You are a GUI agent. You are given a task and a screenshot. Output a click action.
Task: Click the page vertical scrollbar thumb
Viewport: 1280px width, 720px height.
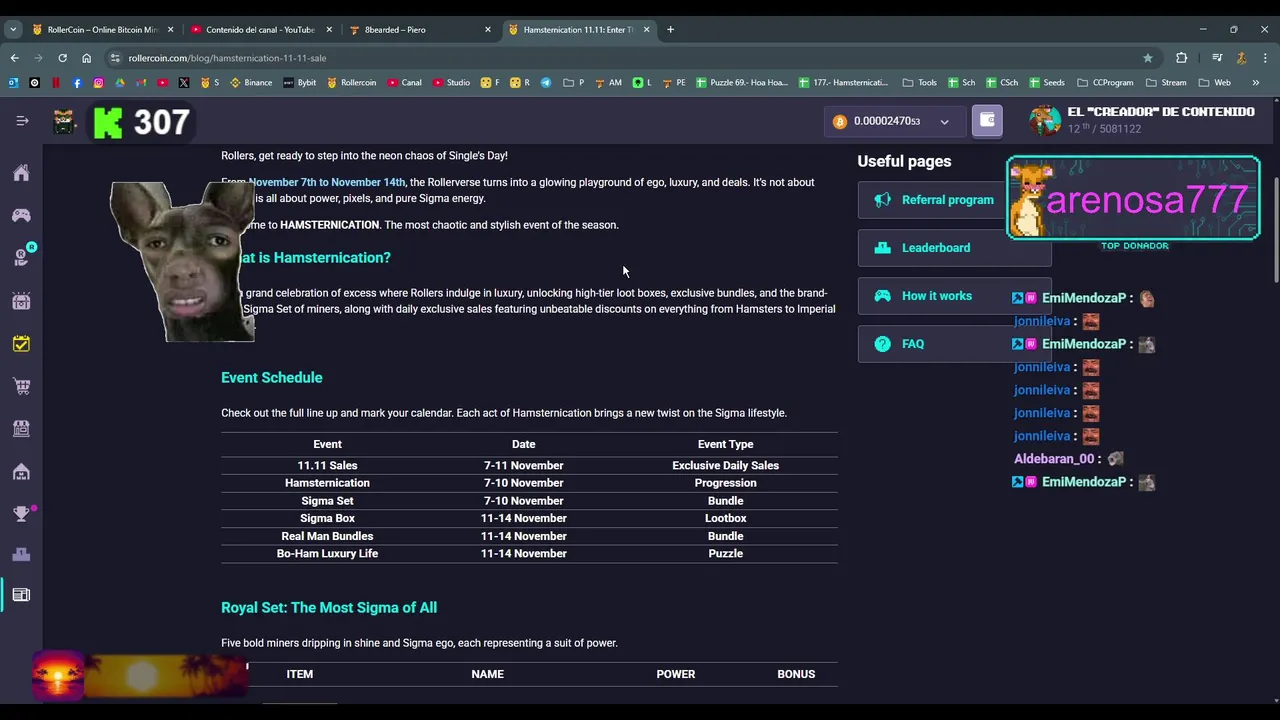[x=1275, y=230]
